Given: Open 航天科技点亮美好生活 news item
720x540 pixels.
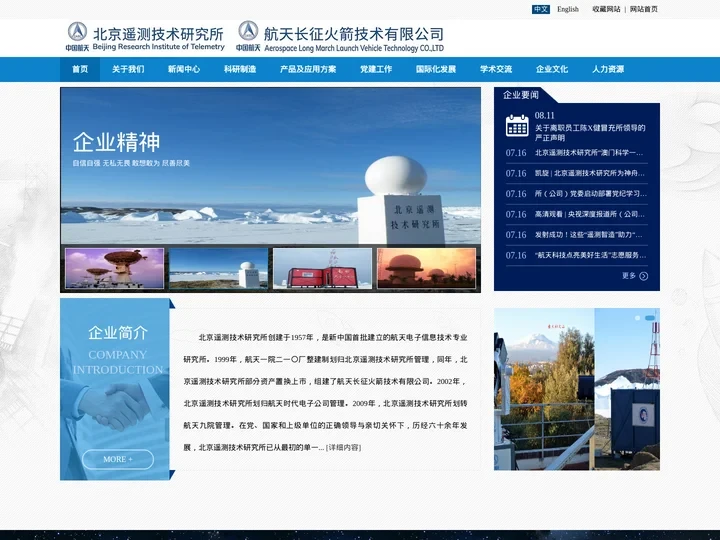Looking at the screenshot, I should pos(591,255).
